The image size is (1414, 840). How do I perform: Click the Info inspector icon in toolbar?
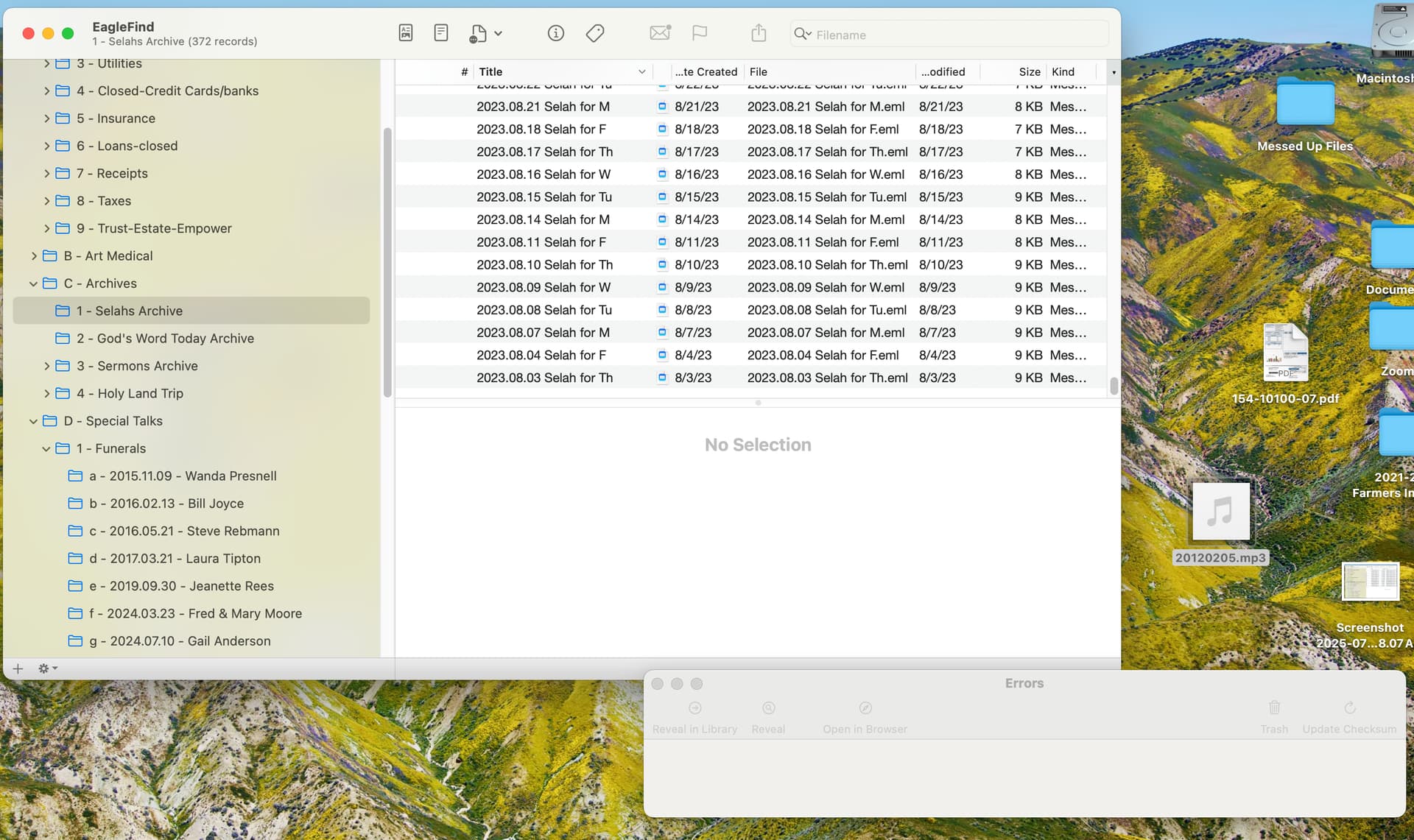(x=555, y=33)
